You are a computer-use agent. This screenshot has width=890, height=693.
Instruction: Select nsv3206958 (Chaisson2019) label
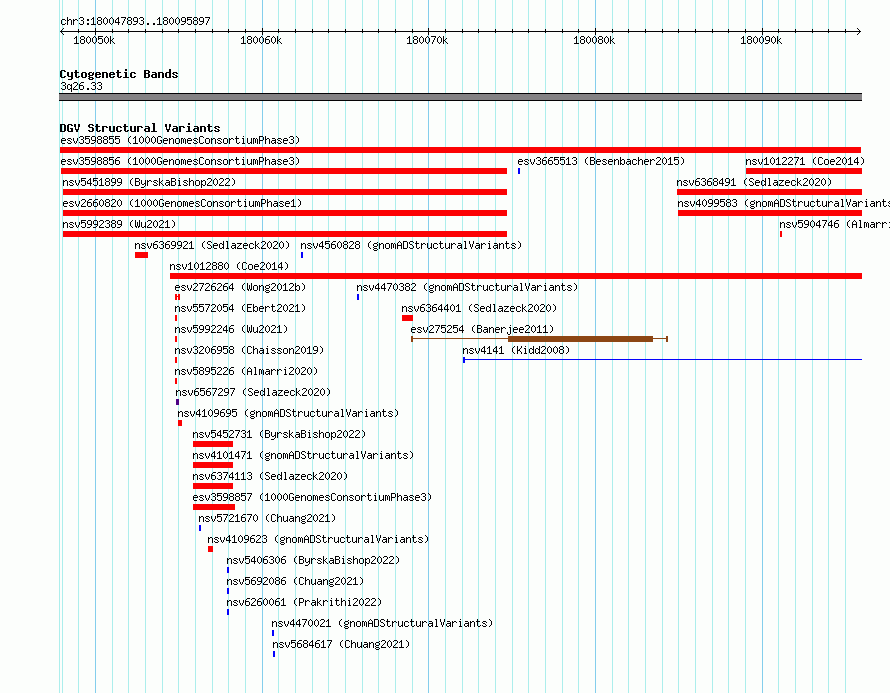click(x=249, y=350)
